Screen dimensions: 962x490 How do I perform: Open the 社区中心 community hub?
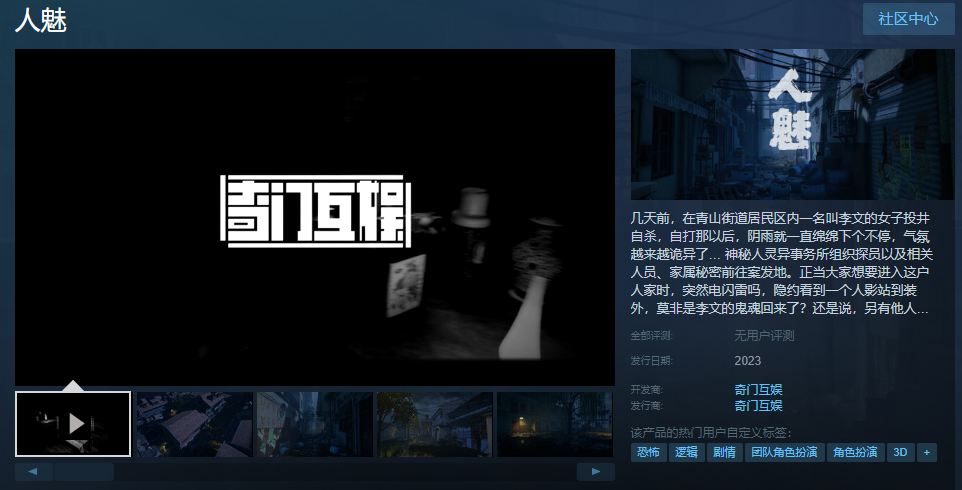pos(908,19)
